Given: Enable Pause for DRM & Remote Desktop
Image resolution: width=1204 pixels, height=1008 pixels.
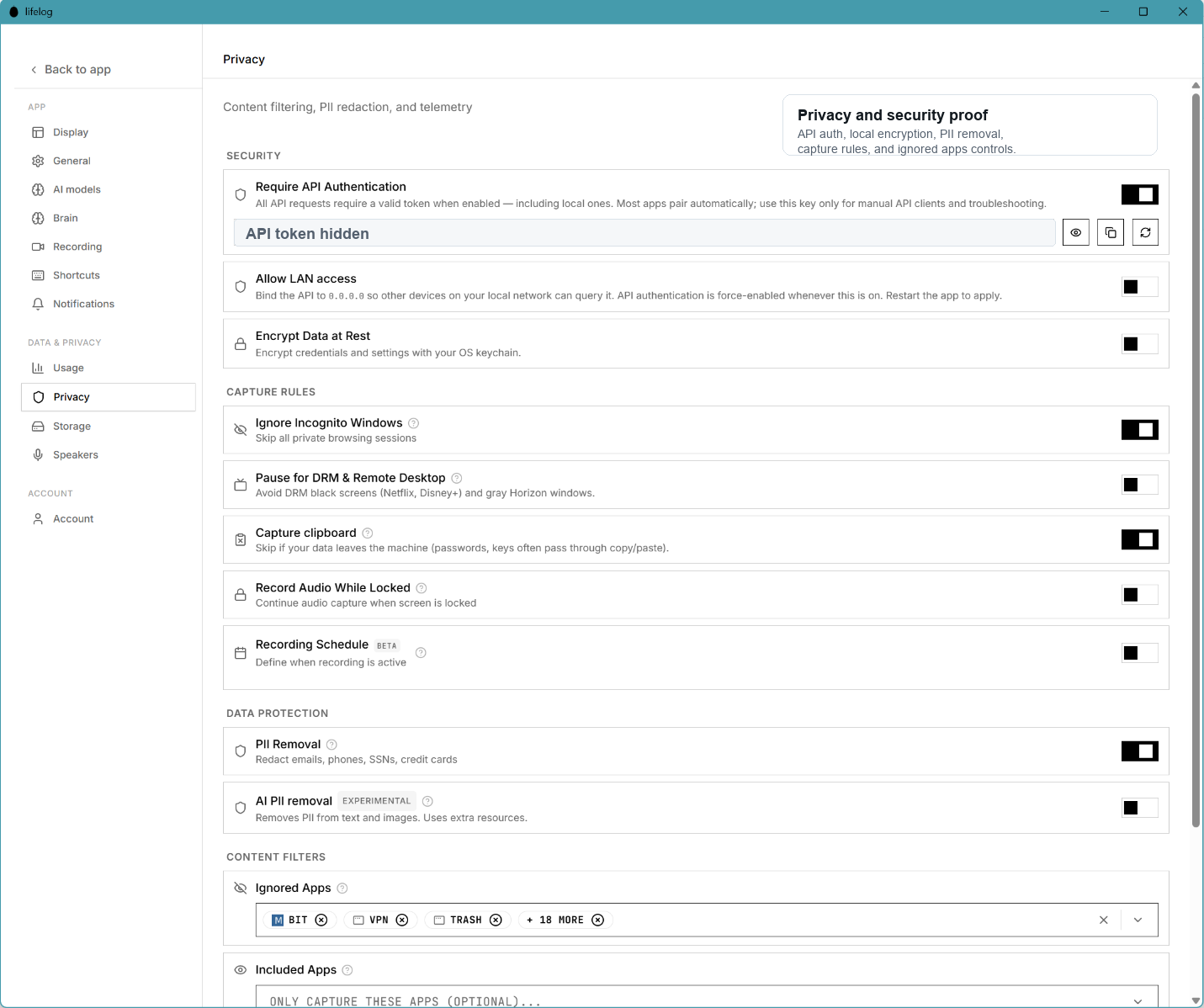Looking at the screenshot, I should 1140,485.
